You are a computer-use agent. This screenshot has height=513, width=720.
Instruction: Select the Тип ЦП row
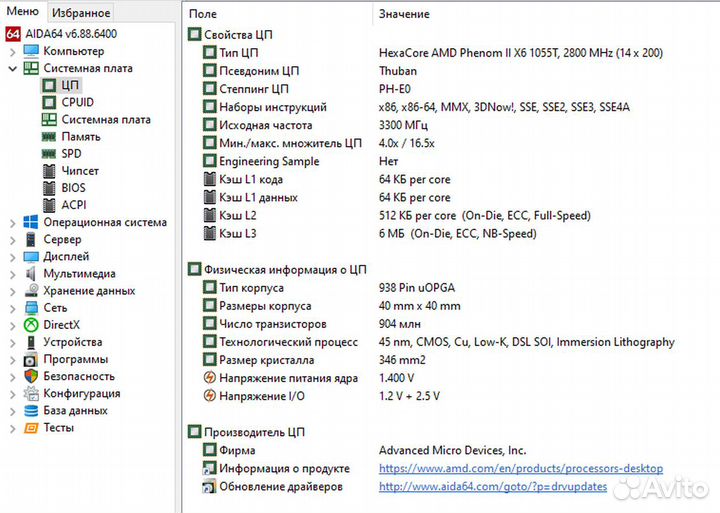[x=433, y=53]
